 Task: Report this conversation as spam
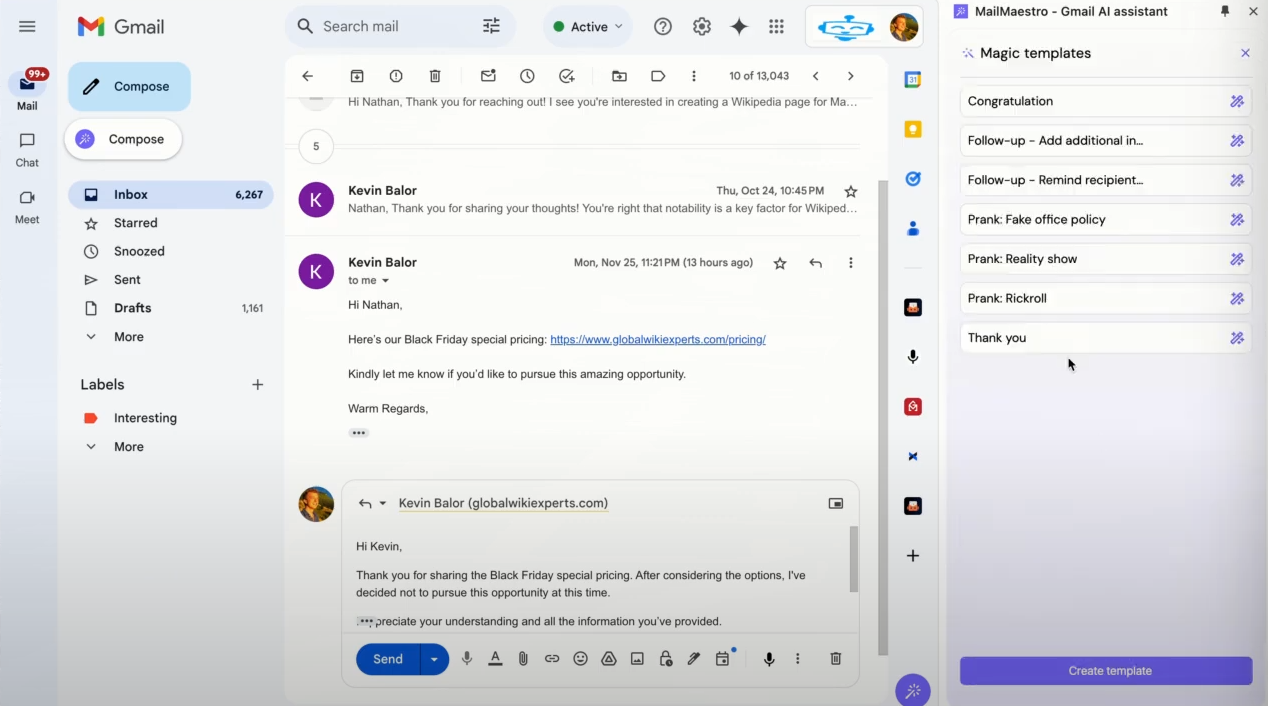(396, 76)
